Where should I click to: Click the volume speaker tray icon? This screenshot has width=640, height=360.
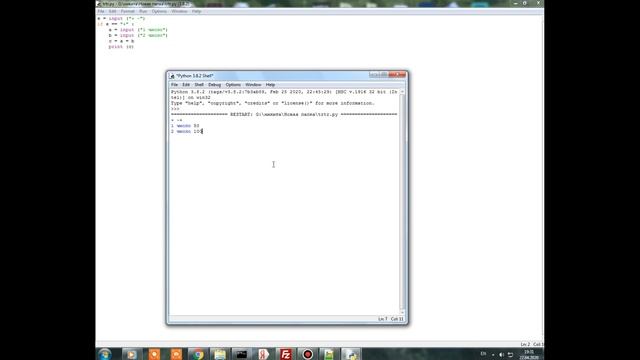coord(502,355)
